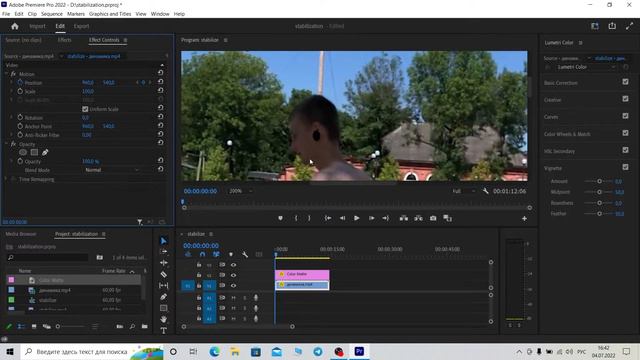Select the Rectangle tool

[163, 308]
